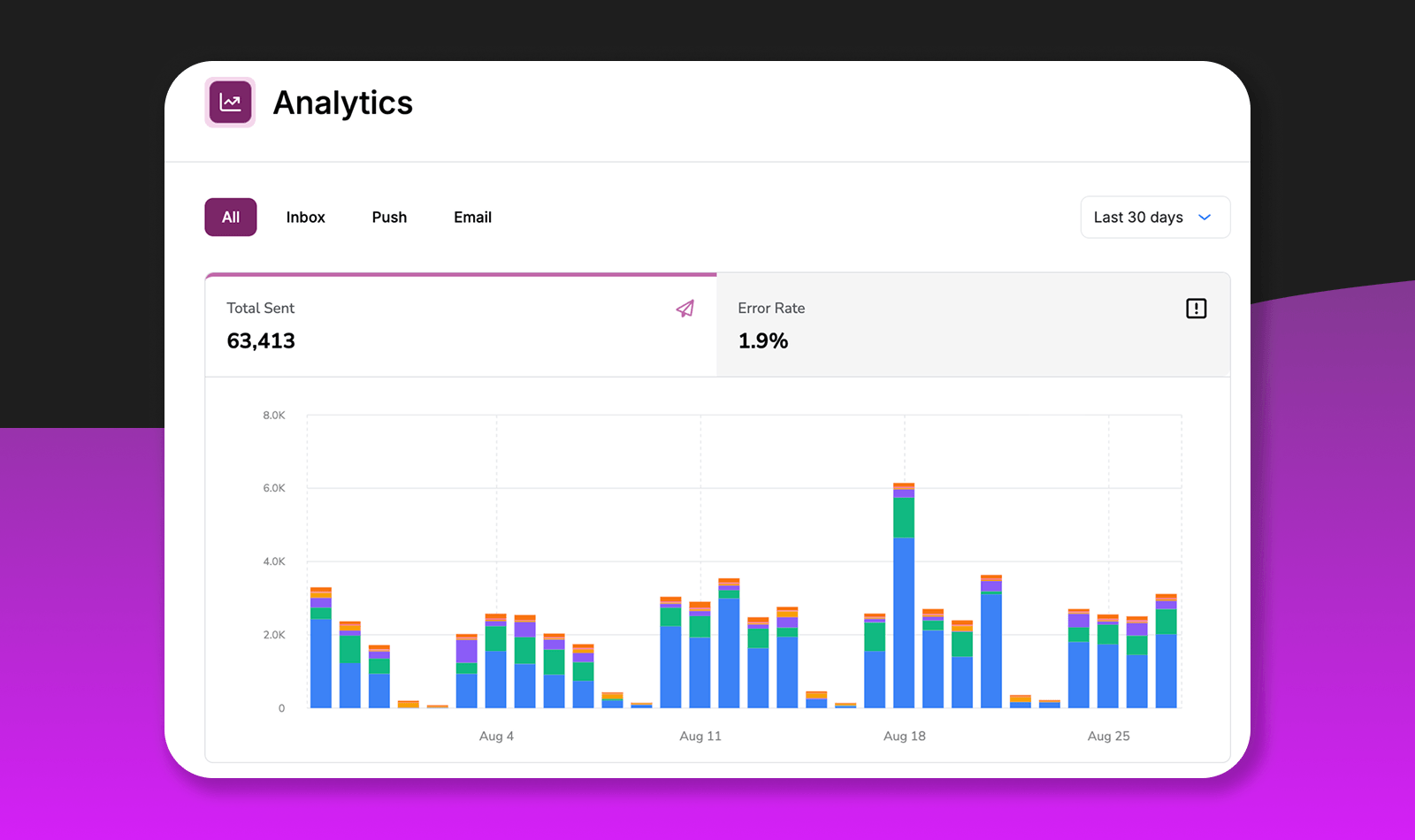Click the Error Rate value 1.9%

coord(762,340)
